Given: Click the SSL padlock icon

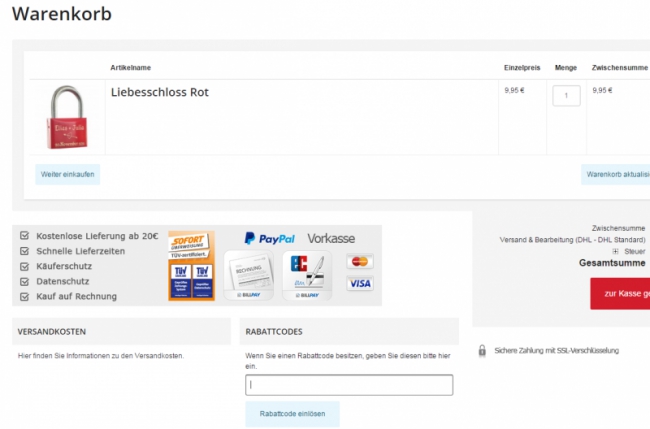Looking at the screenshot, I should point(482,351).
